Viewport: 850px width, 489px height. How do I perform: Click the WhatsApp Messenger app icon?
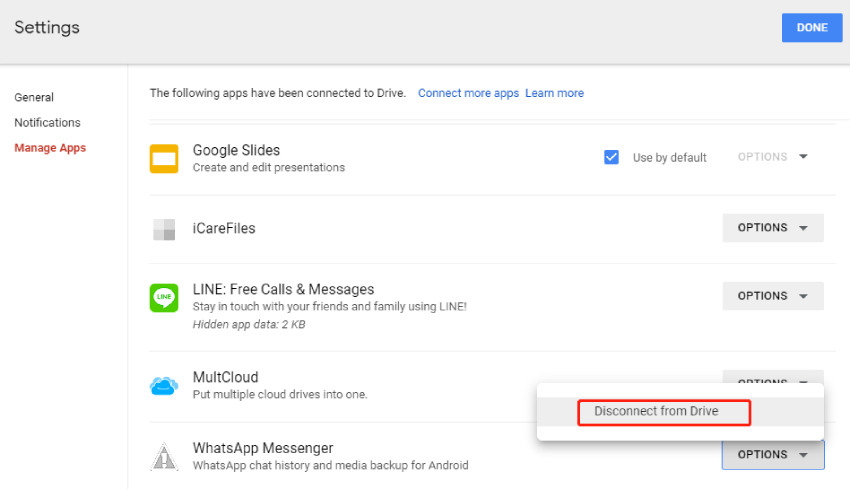[164, 456]
